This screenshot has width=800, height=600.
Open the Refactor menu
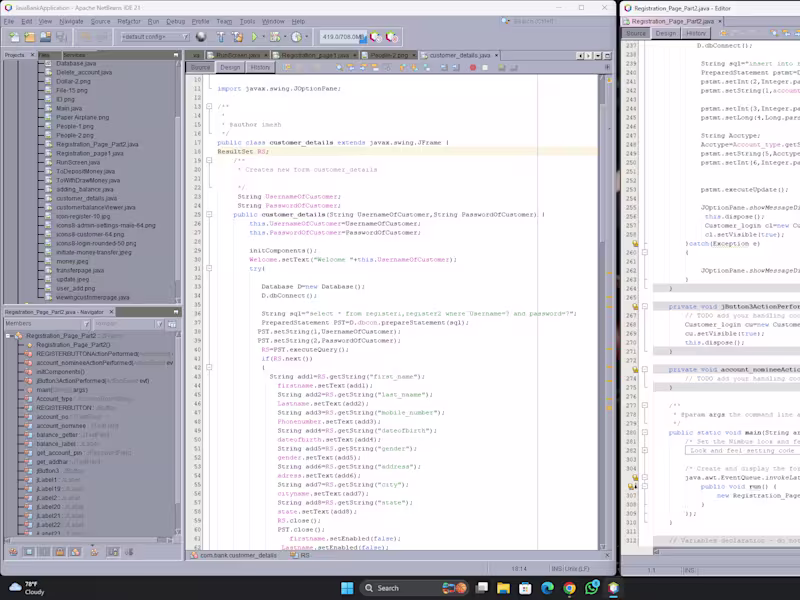pyautogui.click(x=129, y=20)
